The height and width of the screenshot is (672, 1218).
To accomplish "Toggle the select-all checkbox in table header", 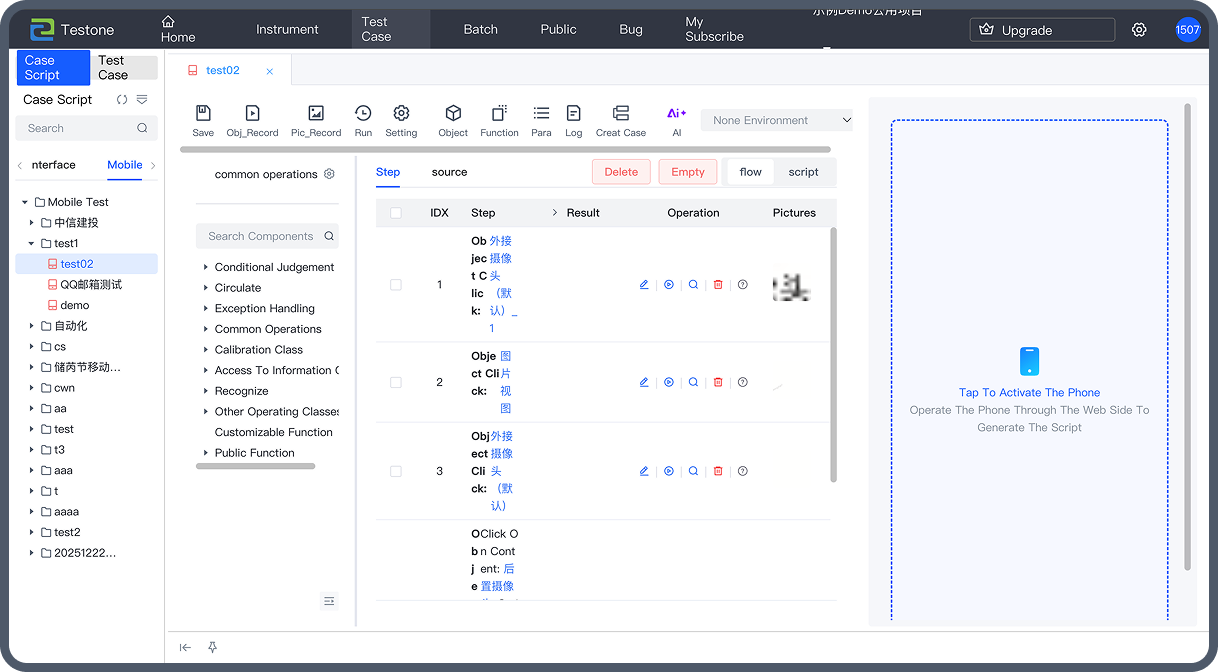I will (396, 213).
